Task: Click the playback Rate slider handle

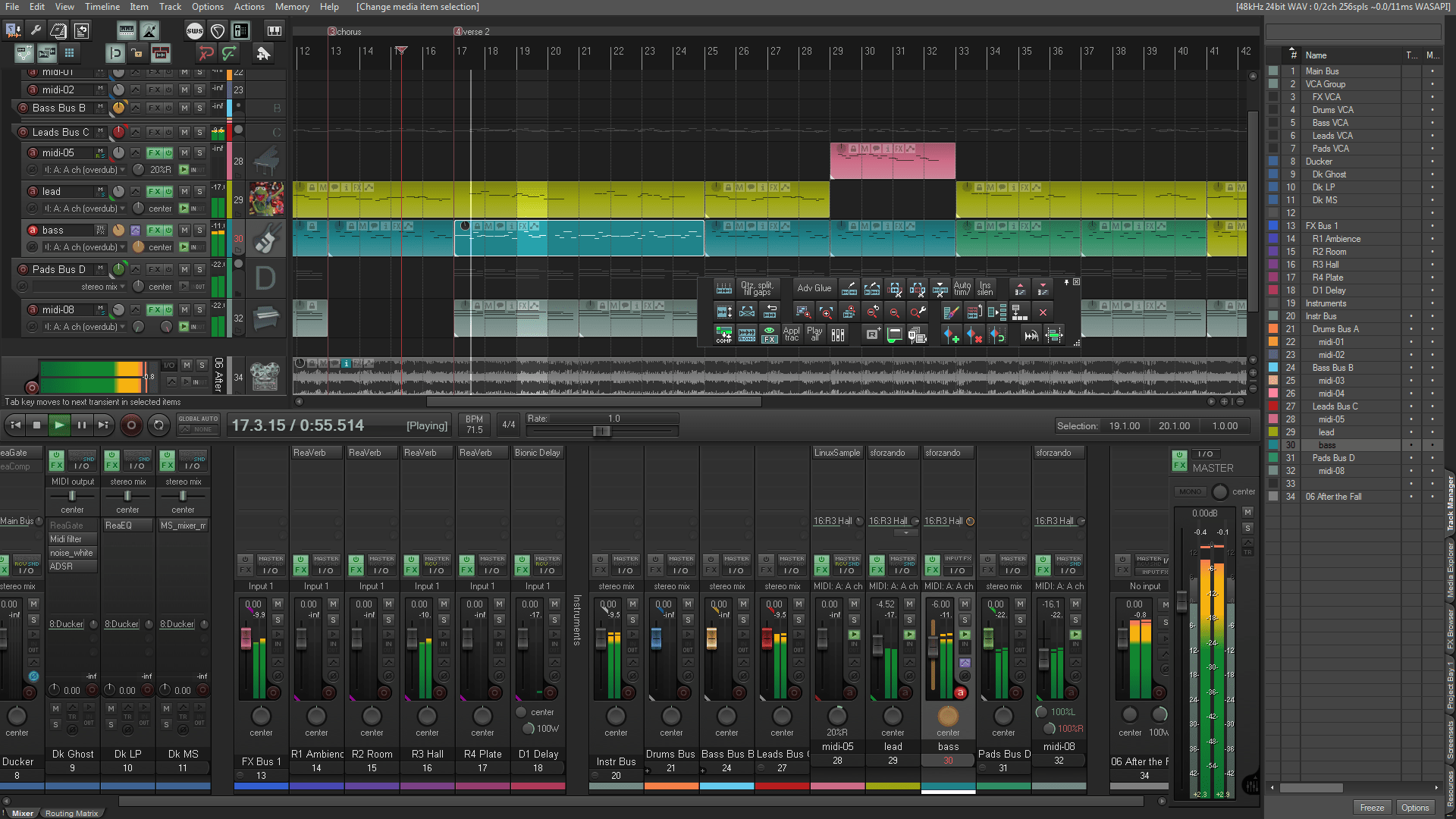Action: tap(601, 431)
